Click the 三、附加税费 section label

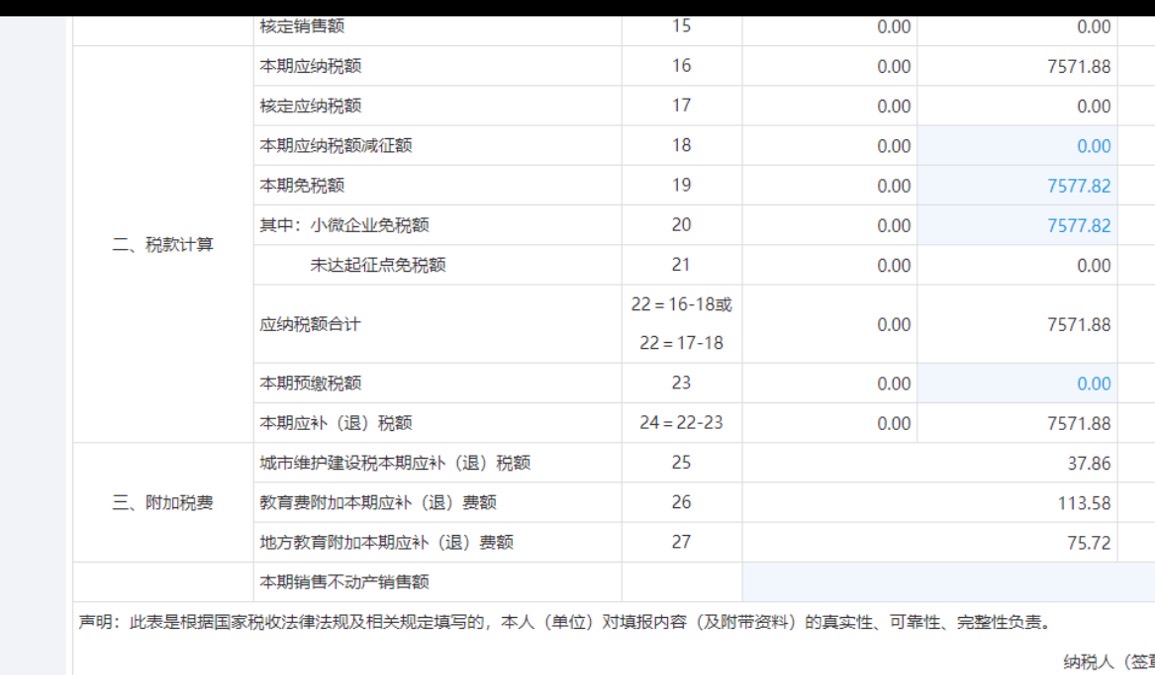(x=163, y=503)
